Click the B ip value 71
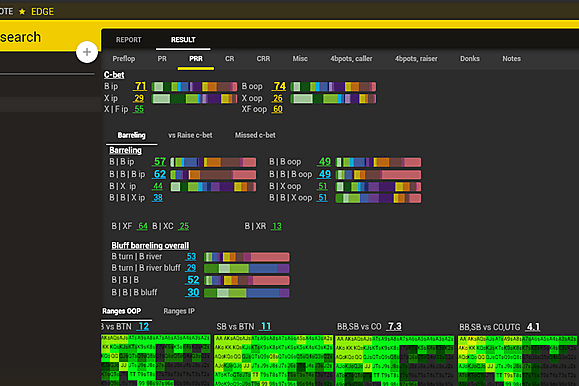Screen dimensions: 579x386 click(140, 86)
